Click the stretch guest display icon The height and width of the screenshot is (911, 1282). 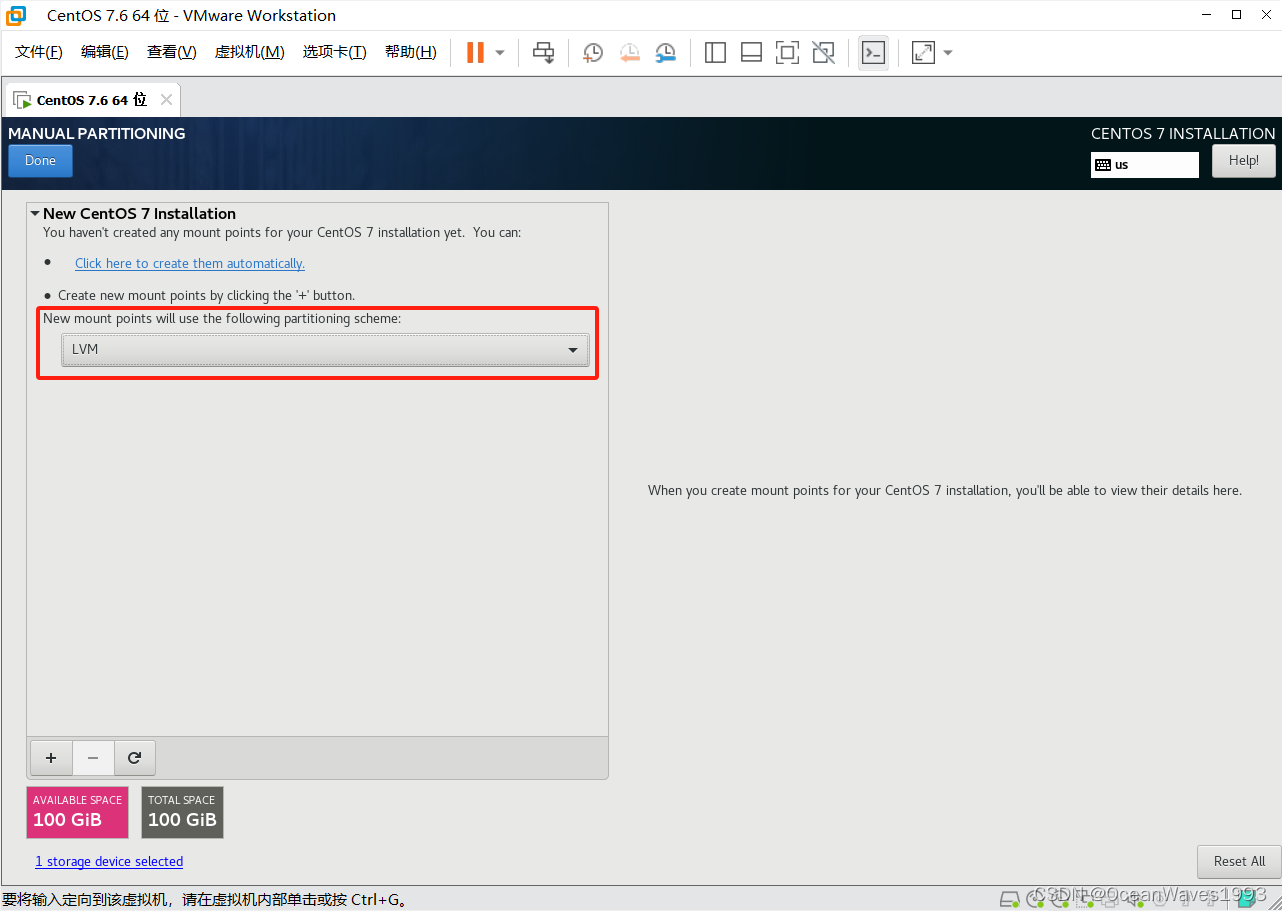[923, 53]
